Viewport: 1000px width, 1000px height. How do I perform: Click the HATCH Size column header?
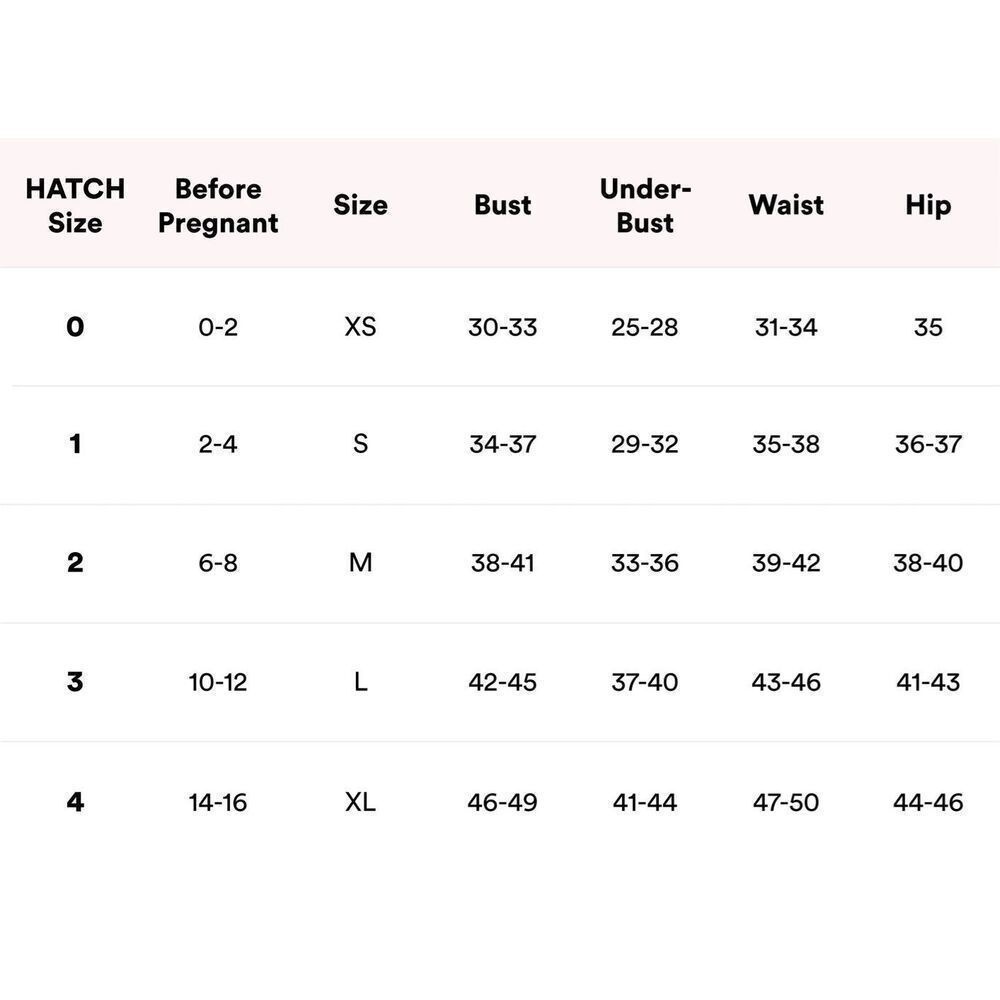tap(75, 205)
